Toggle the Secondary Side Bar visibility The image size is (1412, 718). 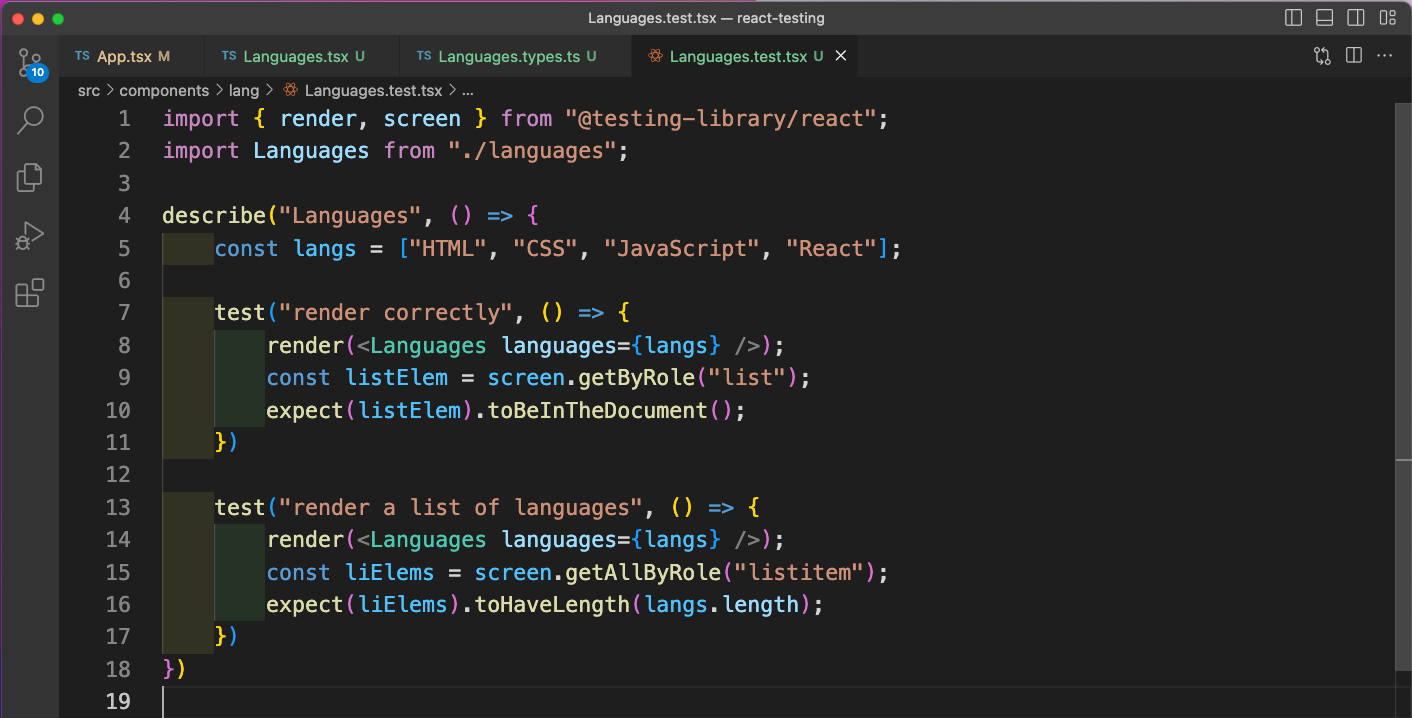pos(1356,17)
